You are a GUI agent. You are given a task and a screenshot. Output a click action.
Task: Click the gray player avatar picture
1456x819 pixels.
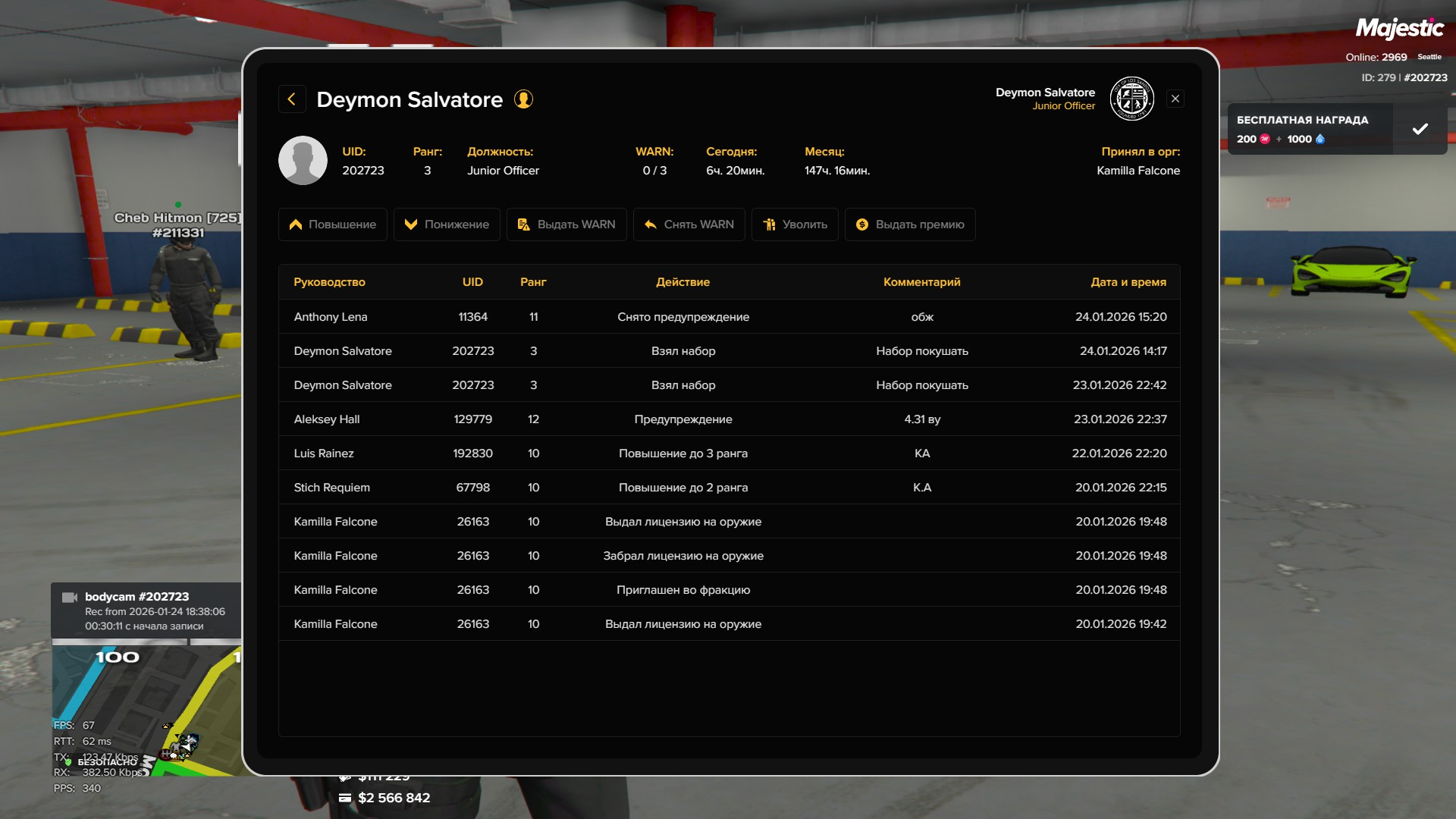pyautogui.click(x=303, y=161)
